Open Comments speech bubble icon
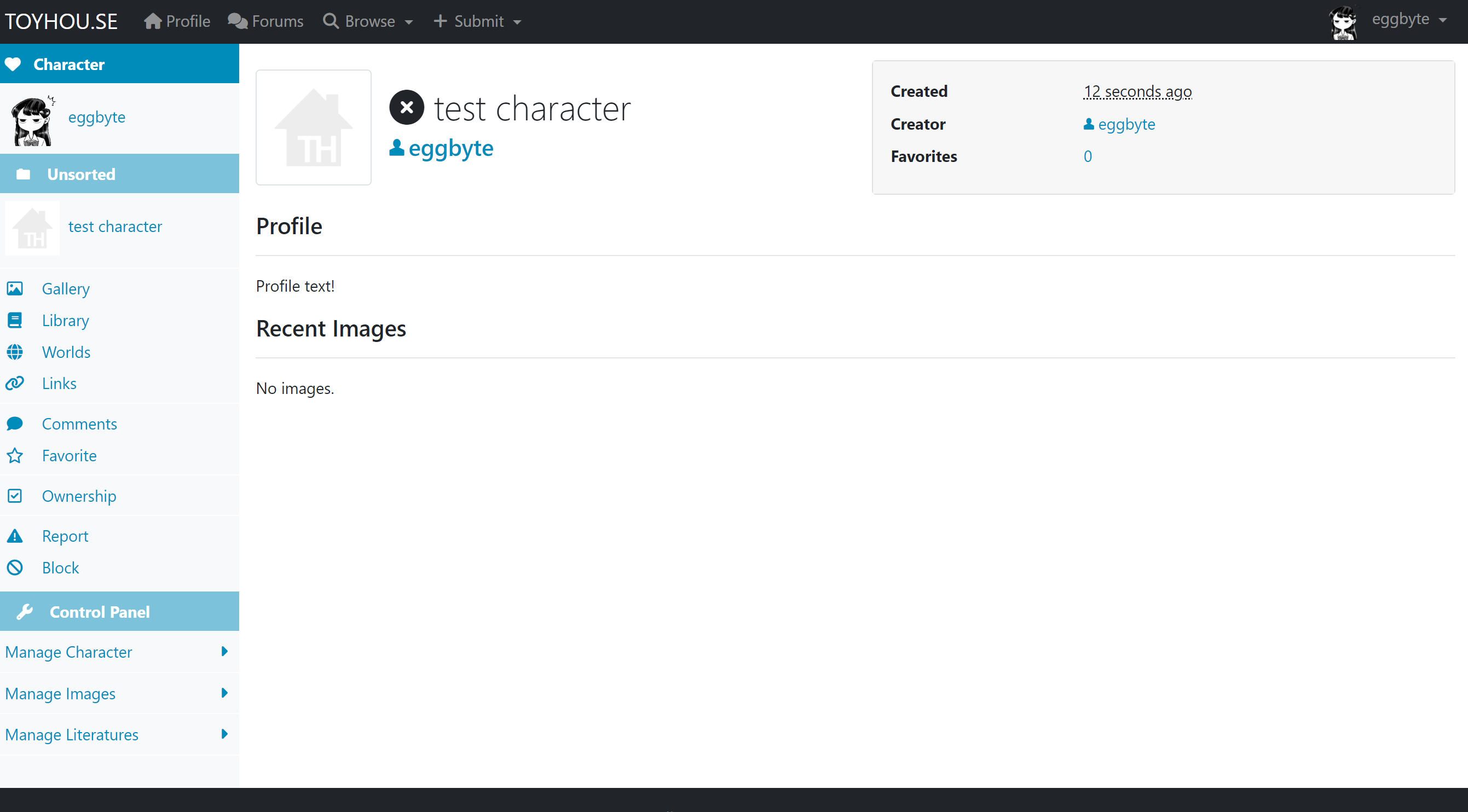This screenshot has height=812, width=1468. coord(15,424)
